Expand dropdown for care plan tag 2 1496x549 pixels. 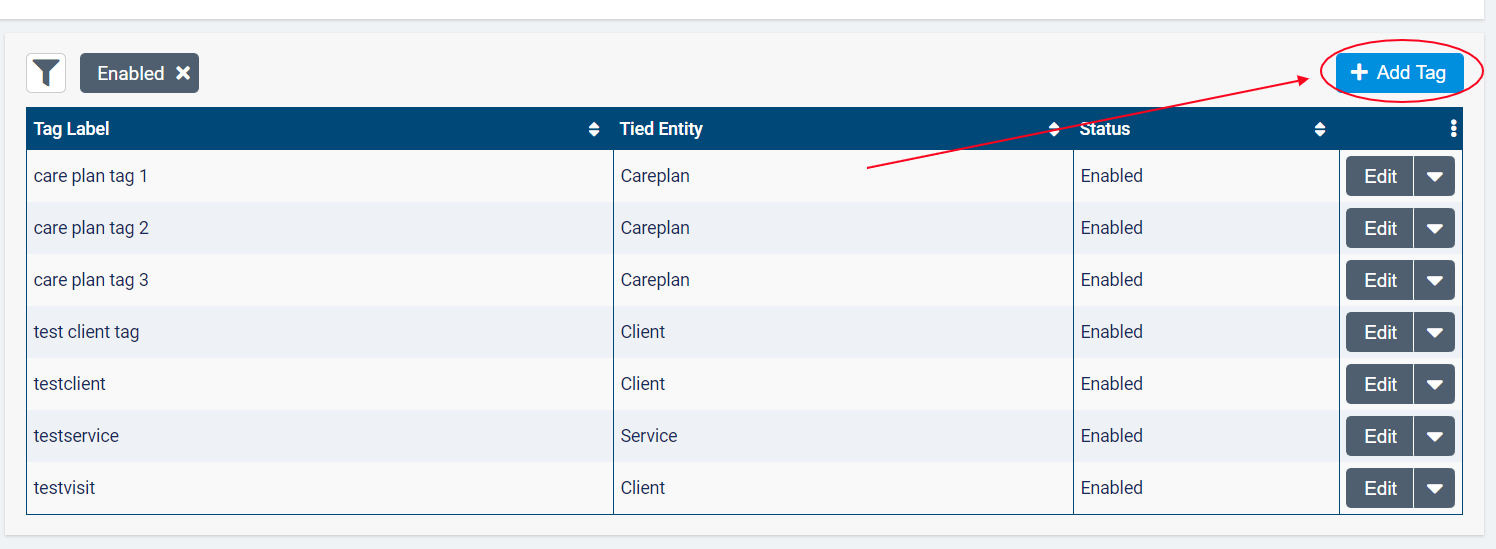click(1434, 228)
